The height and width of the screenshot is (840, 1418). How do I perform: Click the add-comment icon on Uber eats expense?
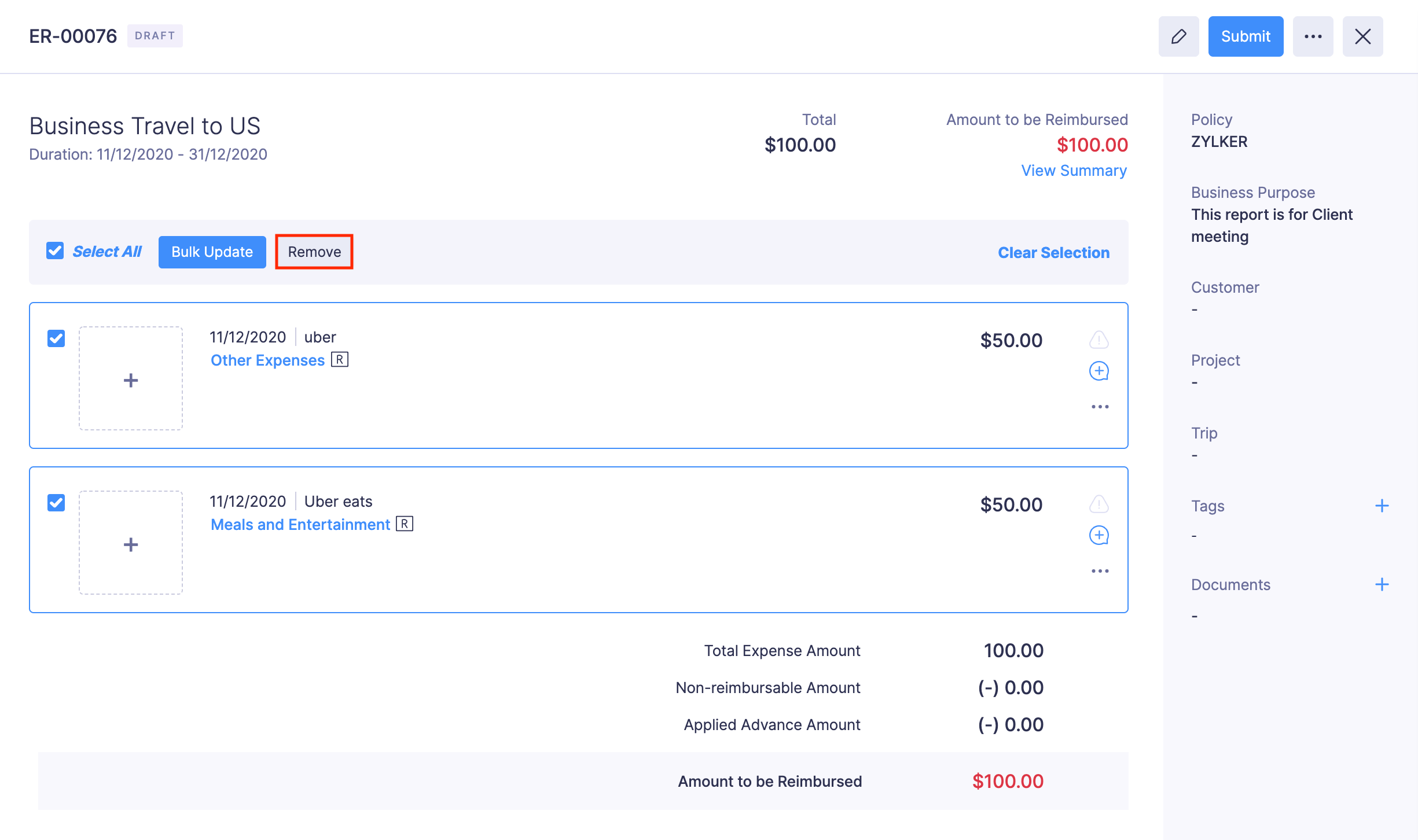pos(1099,535)
